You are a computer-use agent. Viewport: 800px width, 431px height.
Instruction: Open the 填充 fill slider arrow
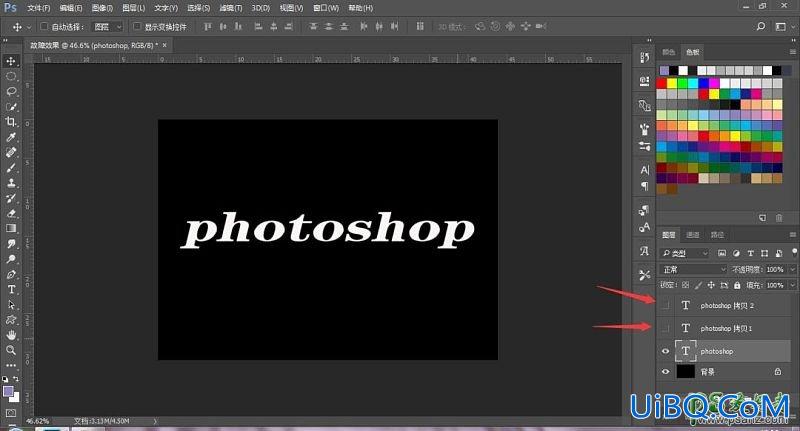click(792, 285)
